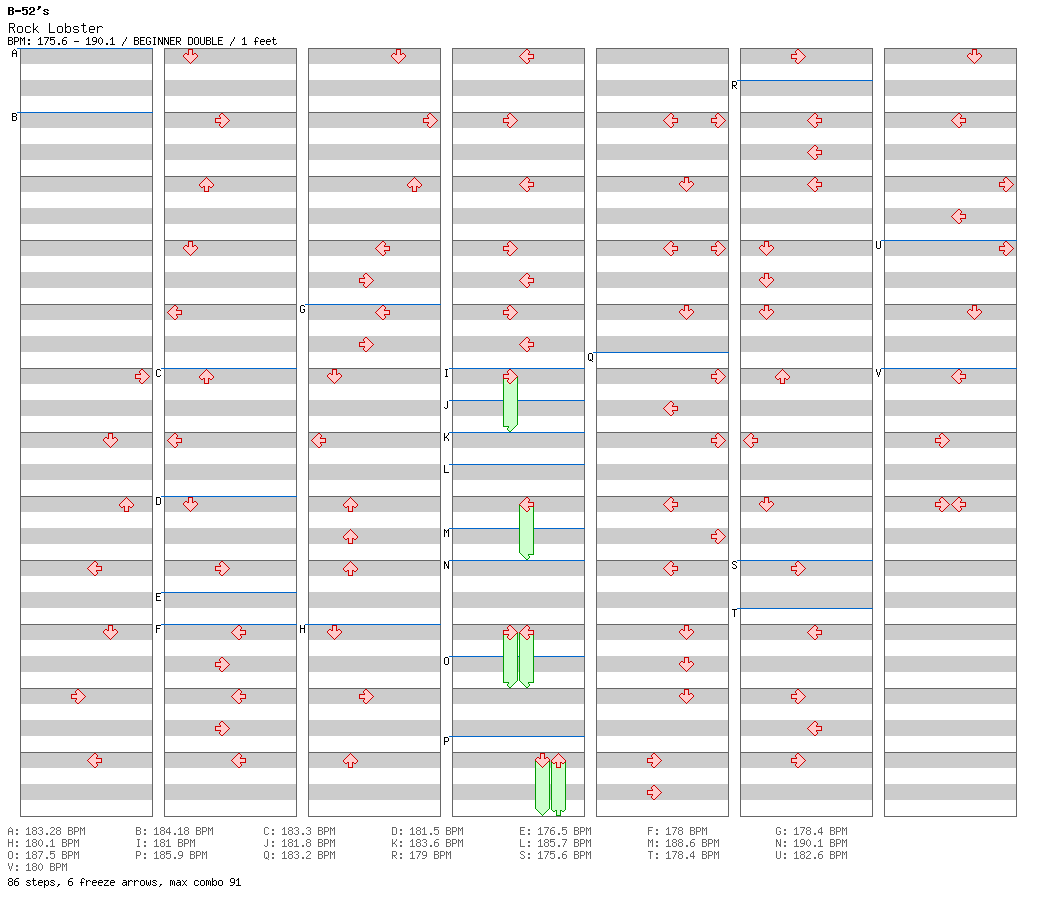Select the right arrow freeze head at marker I
Image resolution: width=1040 pixels, height=912 pixels.
(510, 377)
